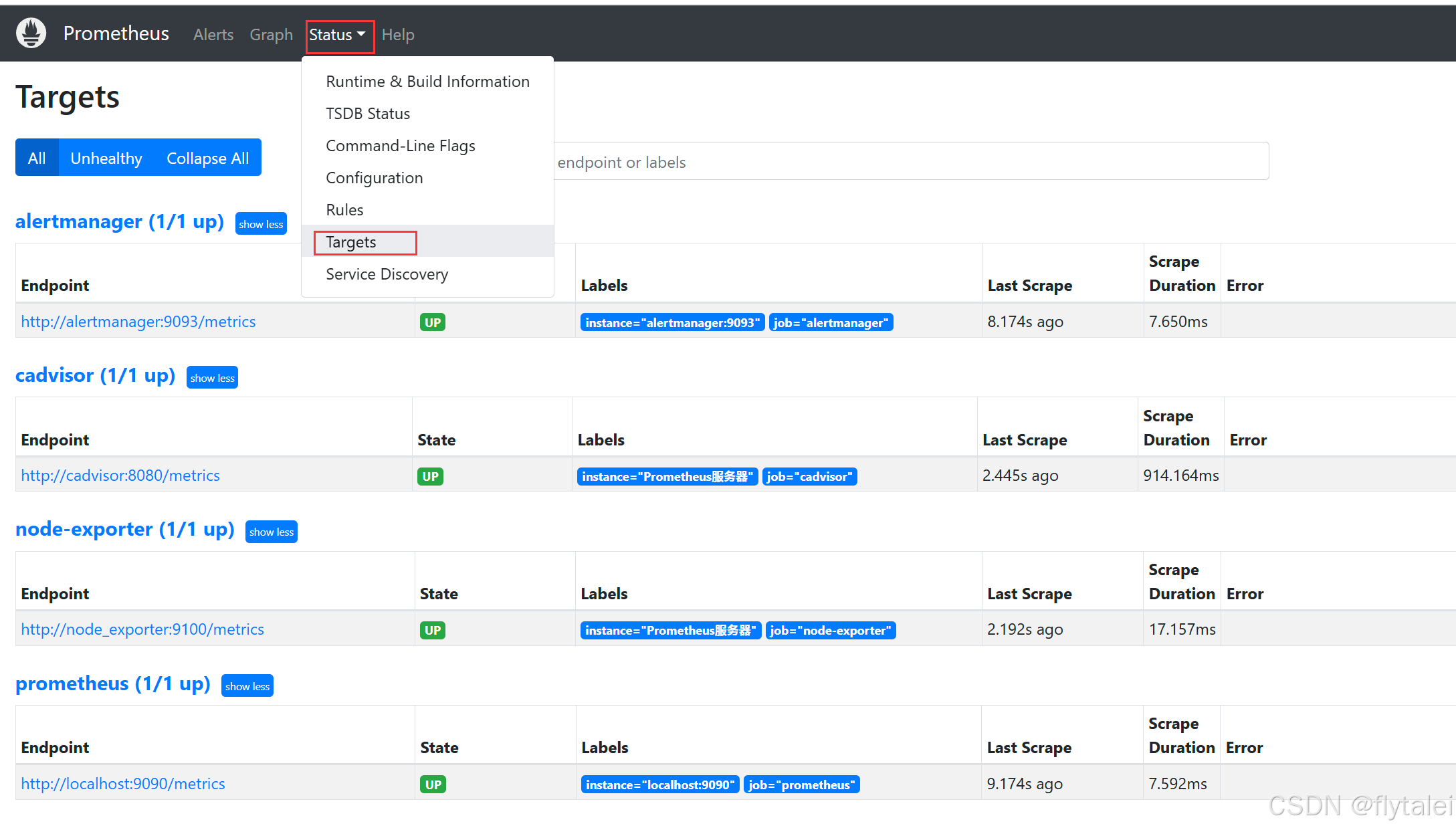Click the endpoint or labels filter field
This screenshot has height=830, width=1456.
pos(910,162)
